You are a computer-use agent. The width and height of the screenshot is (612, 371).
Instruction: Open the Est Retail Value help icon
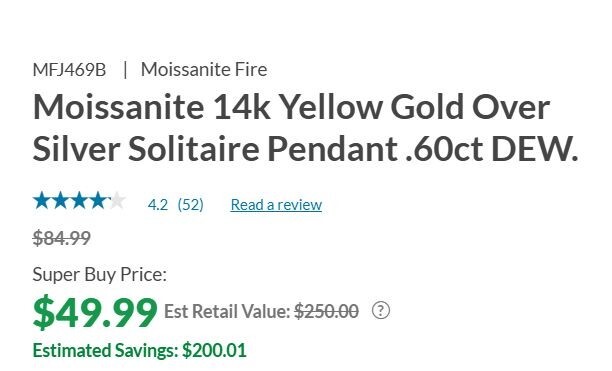click(381, 311)
